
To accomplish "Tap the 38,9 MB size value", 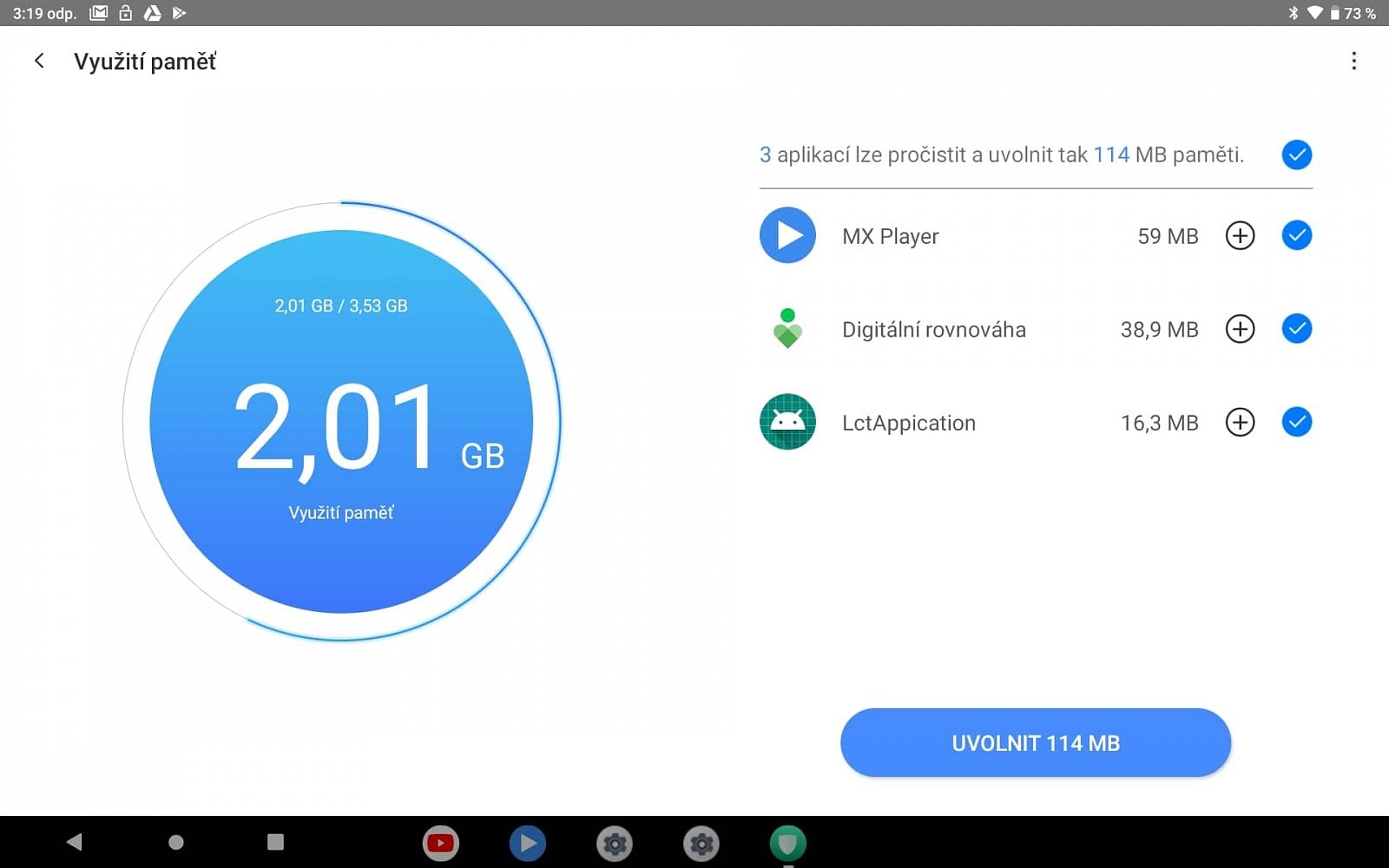I will click(1159, 330).
